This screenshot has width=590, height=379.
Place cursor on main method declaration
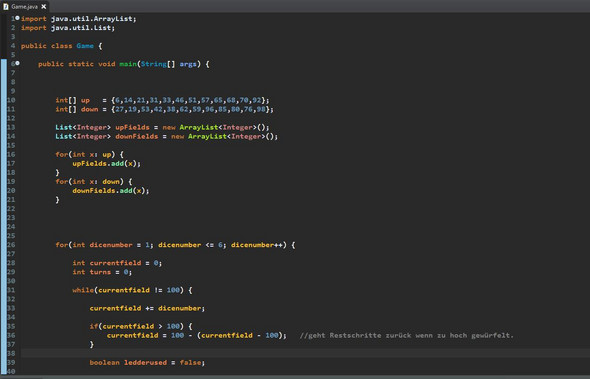(124, 64)
